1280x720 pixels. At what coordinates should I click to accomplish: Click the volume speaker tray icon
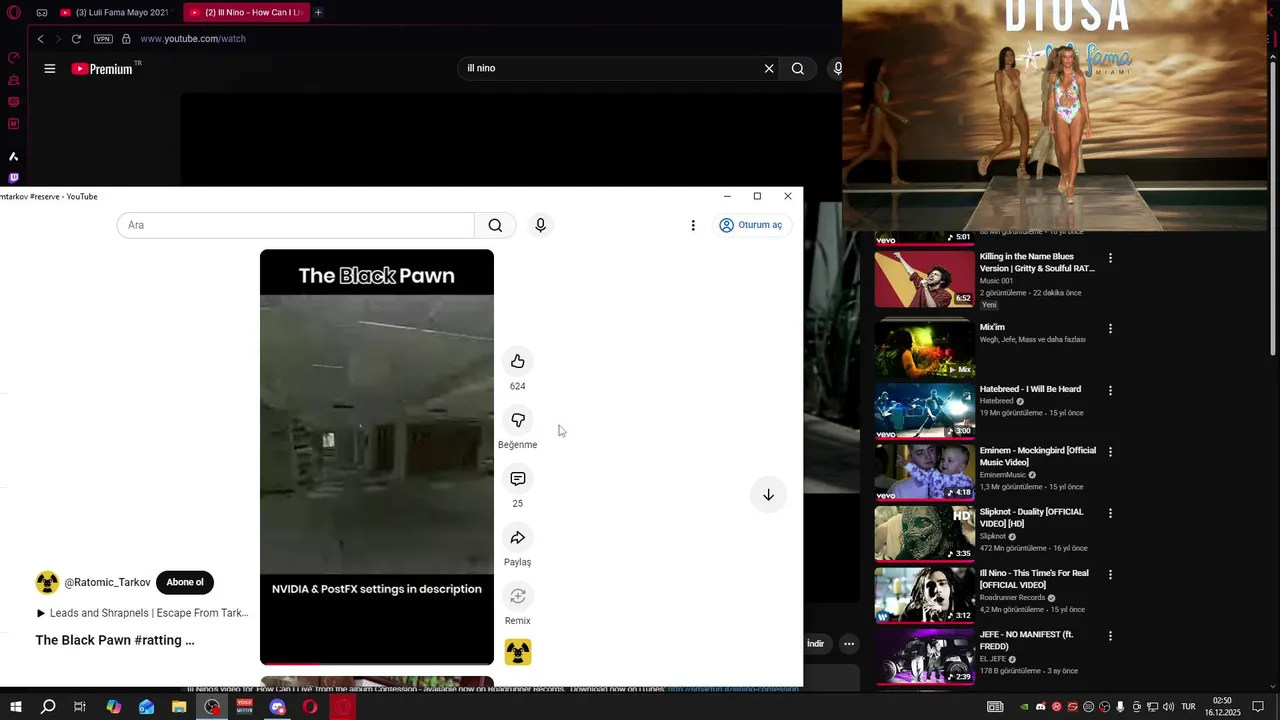pos(1169,707)
